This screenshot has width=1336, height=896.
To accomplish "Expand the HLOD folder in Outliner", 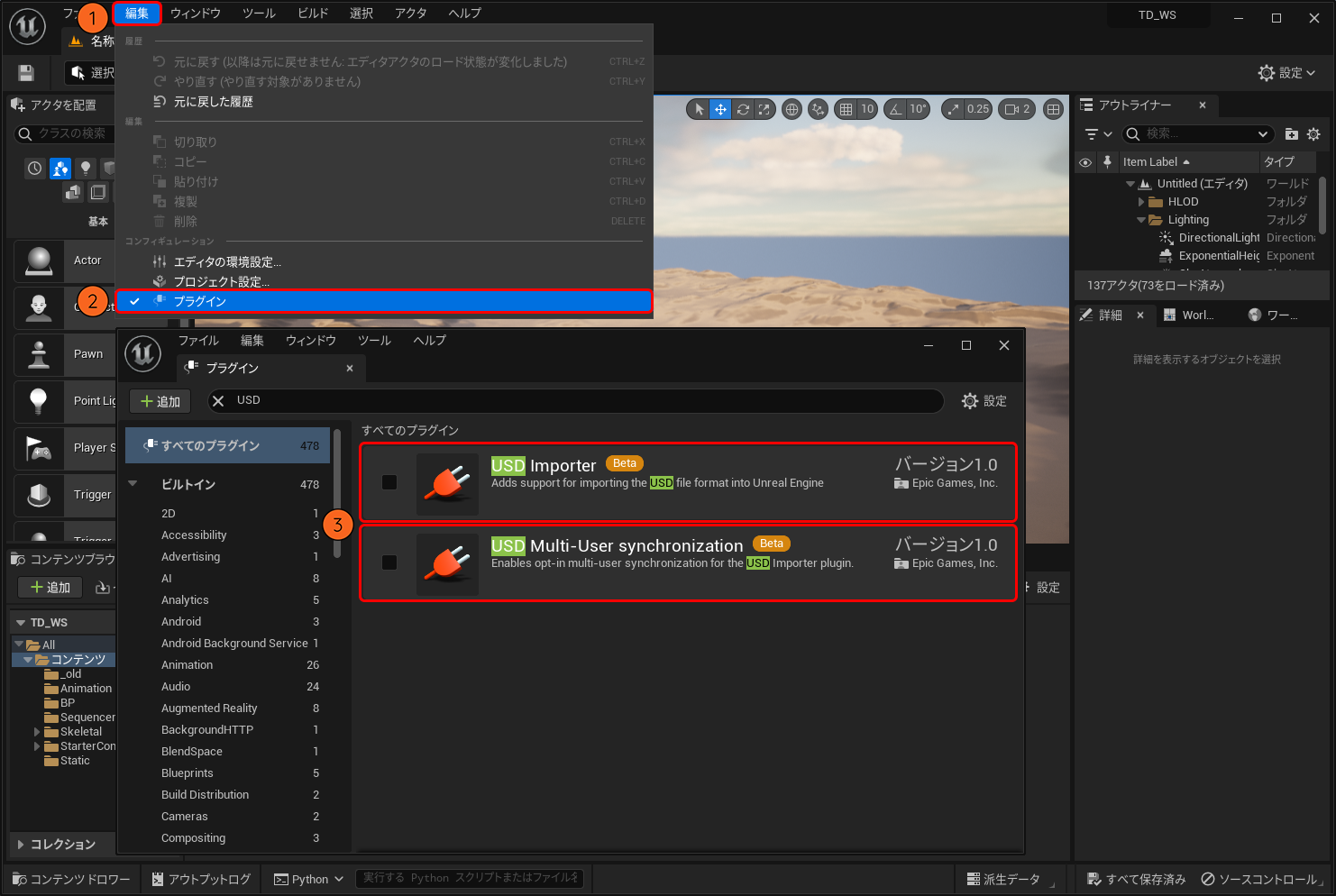I will click(x=1141, y=202).
